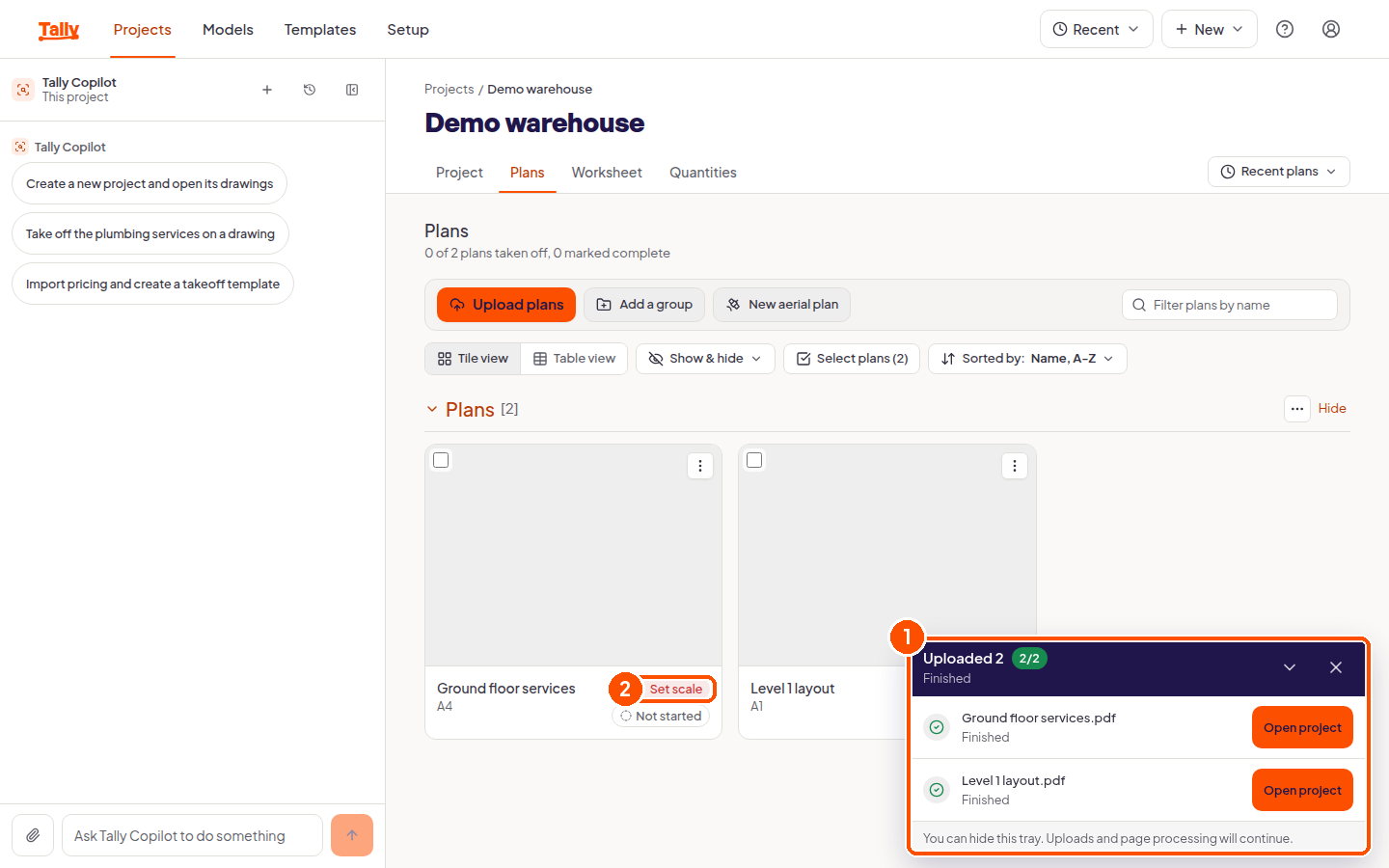Focus the Filter plans by name field

click(x=1230, y=305)
